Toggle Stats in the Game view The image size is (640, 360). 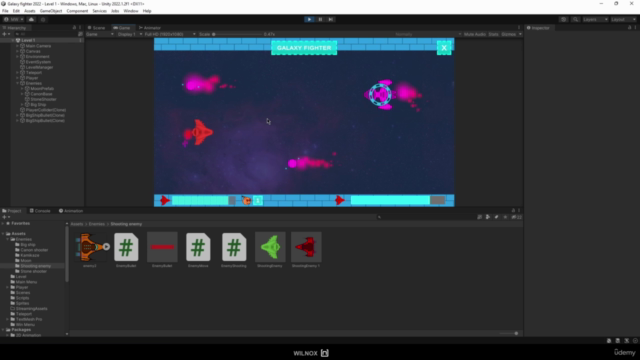[x=493, y=34]
